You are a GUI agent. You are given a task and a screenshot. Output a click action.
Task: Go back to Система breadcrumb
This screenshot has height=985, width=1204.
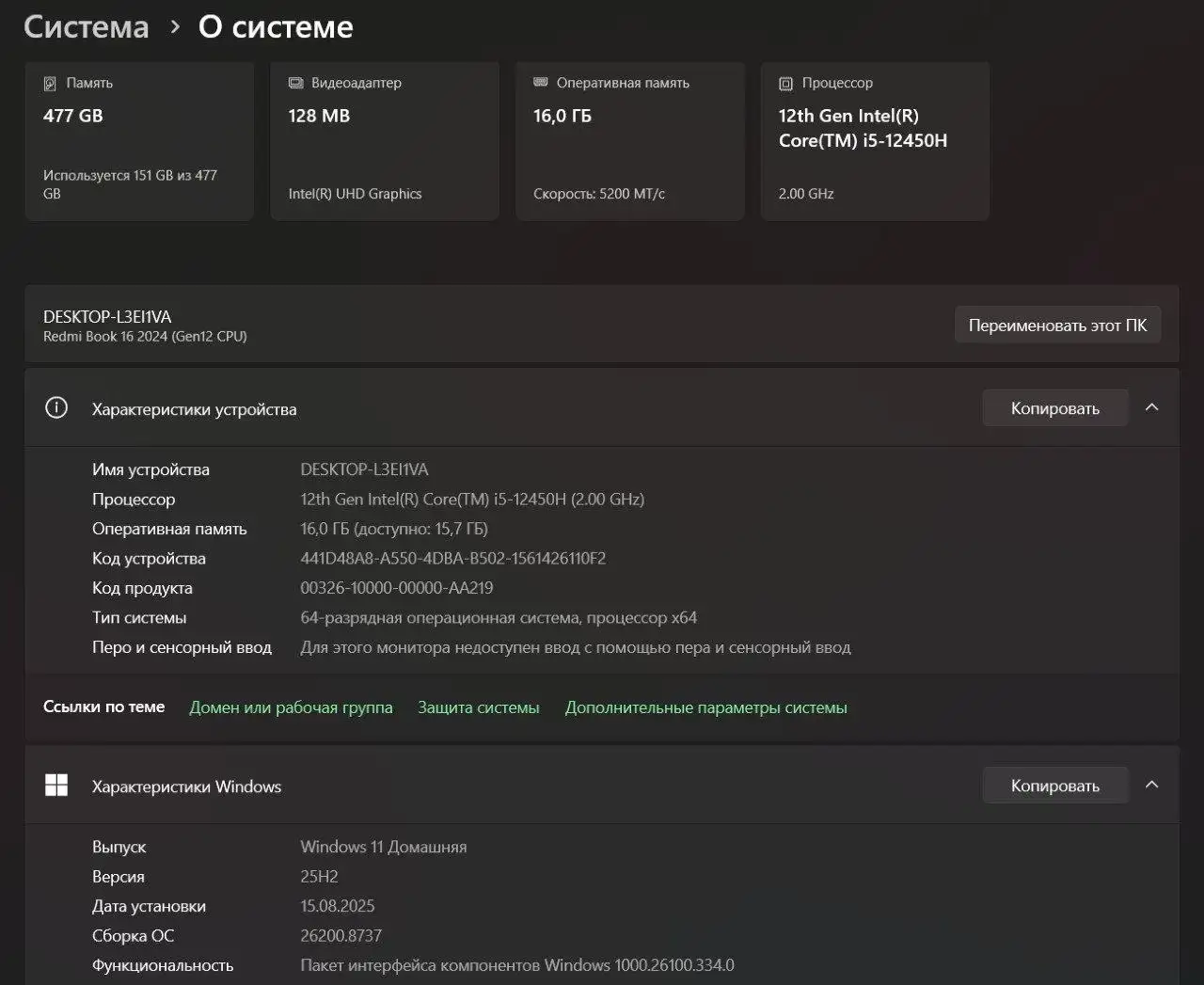(x=87, y=27)
